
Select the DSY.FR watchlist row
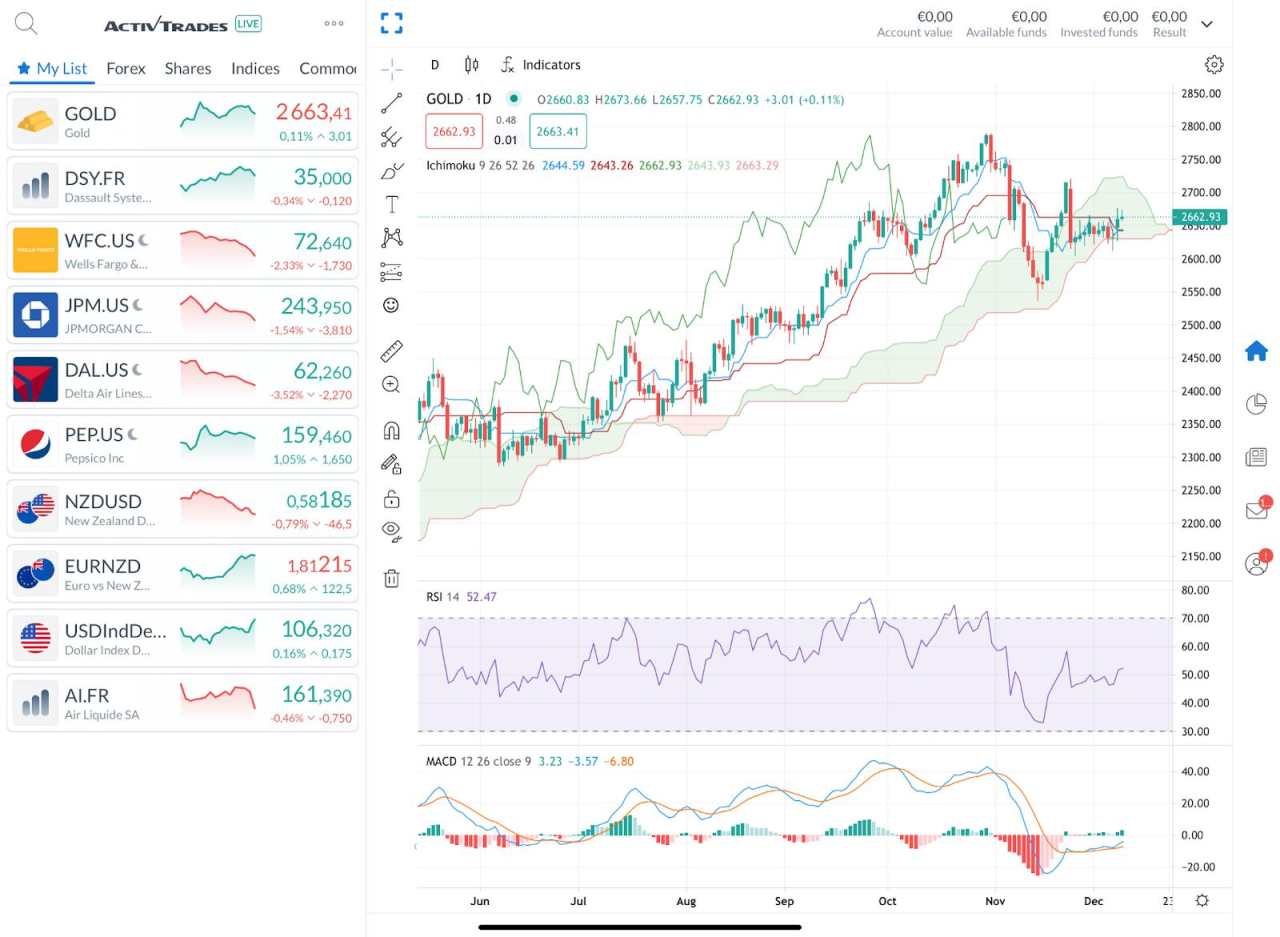(x=183, y=187)
